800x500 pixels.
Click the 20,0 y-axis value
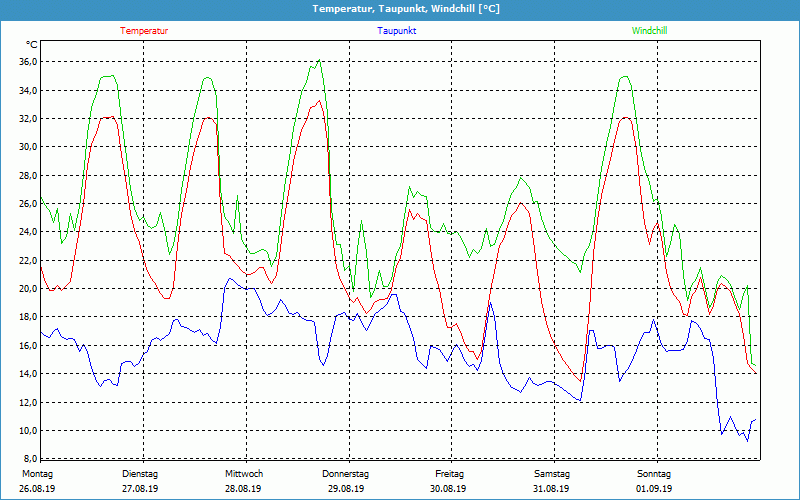tap(28, 289)
